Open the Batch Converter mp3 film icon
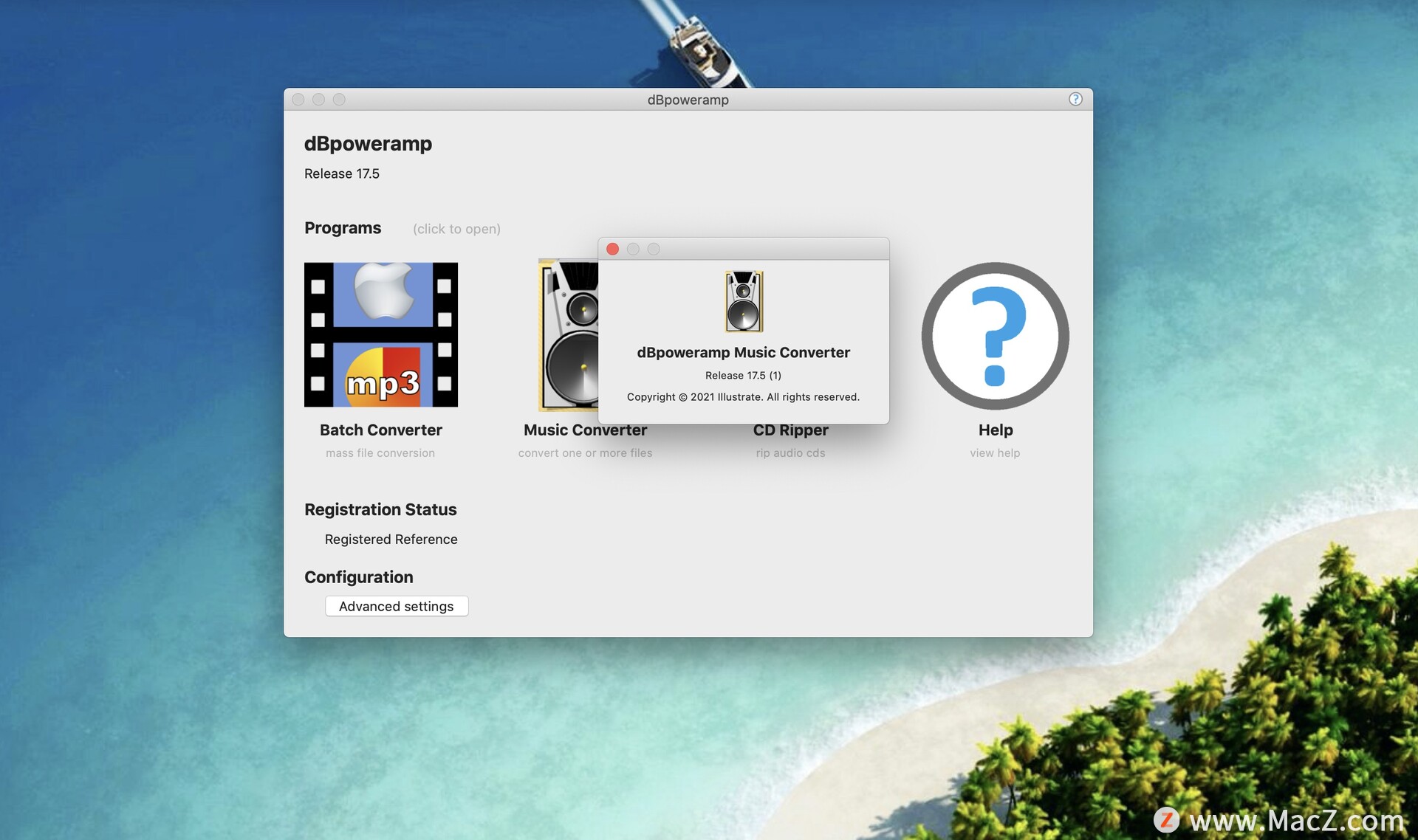The width and height of the screenshot is (1418, 840). coord(381,334)
